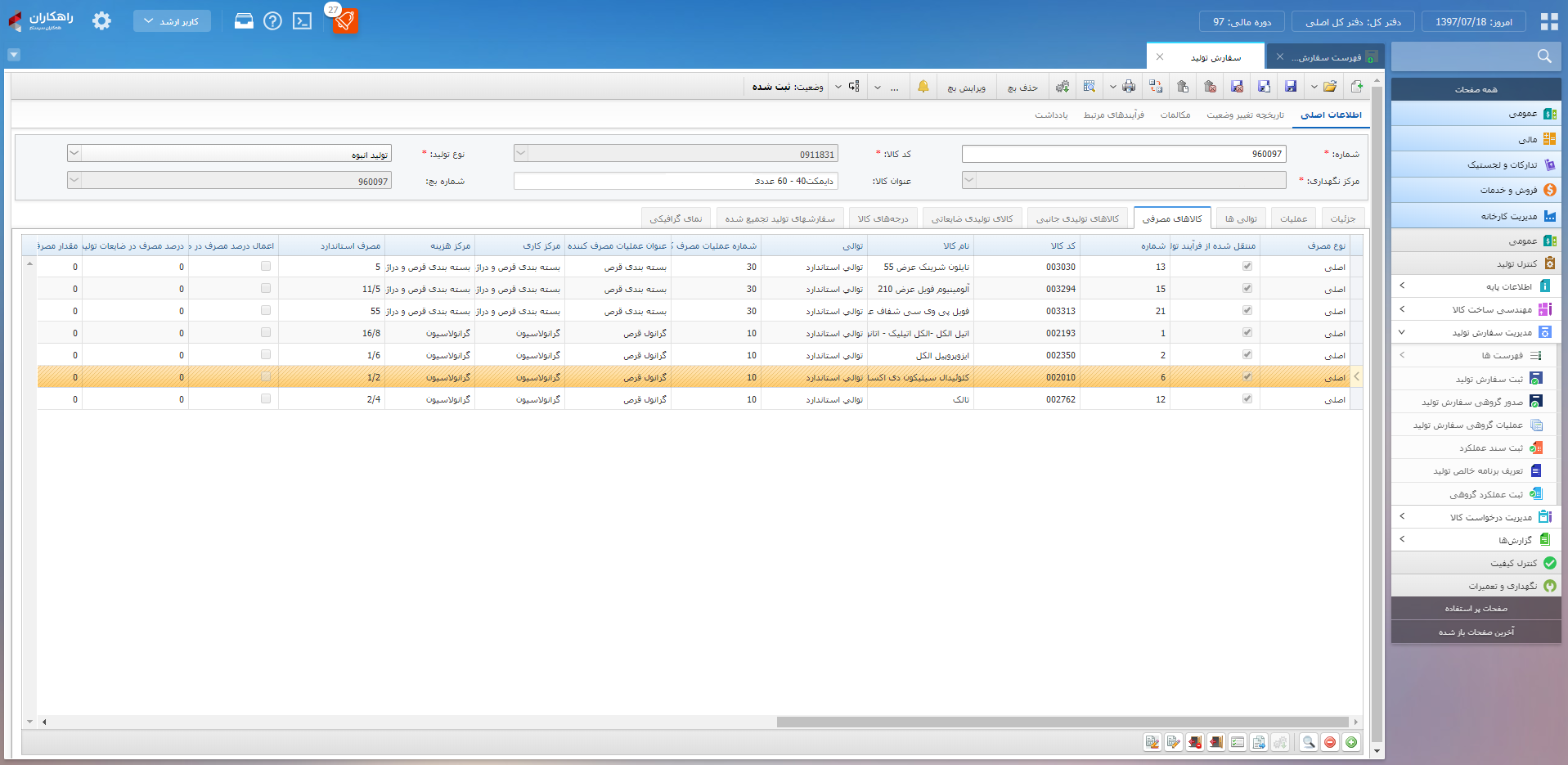Toggle 'منتقل شده' checkbox for item 003030
This screenshot has width=1568, height=765.
click(1247, 267)
